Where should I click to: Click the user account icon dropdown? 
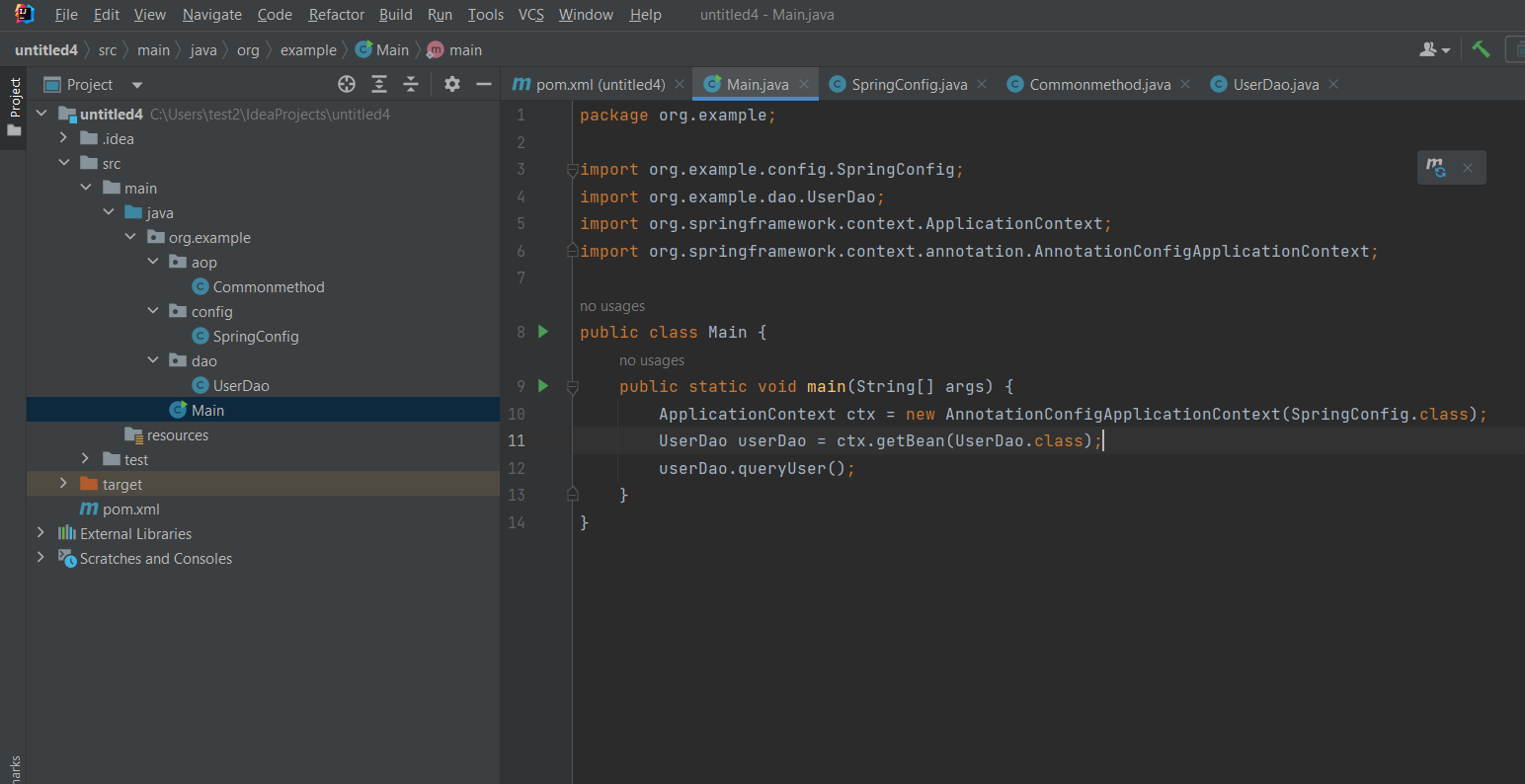[1434, 49]
